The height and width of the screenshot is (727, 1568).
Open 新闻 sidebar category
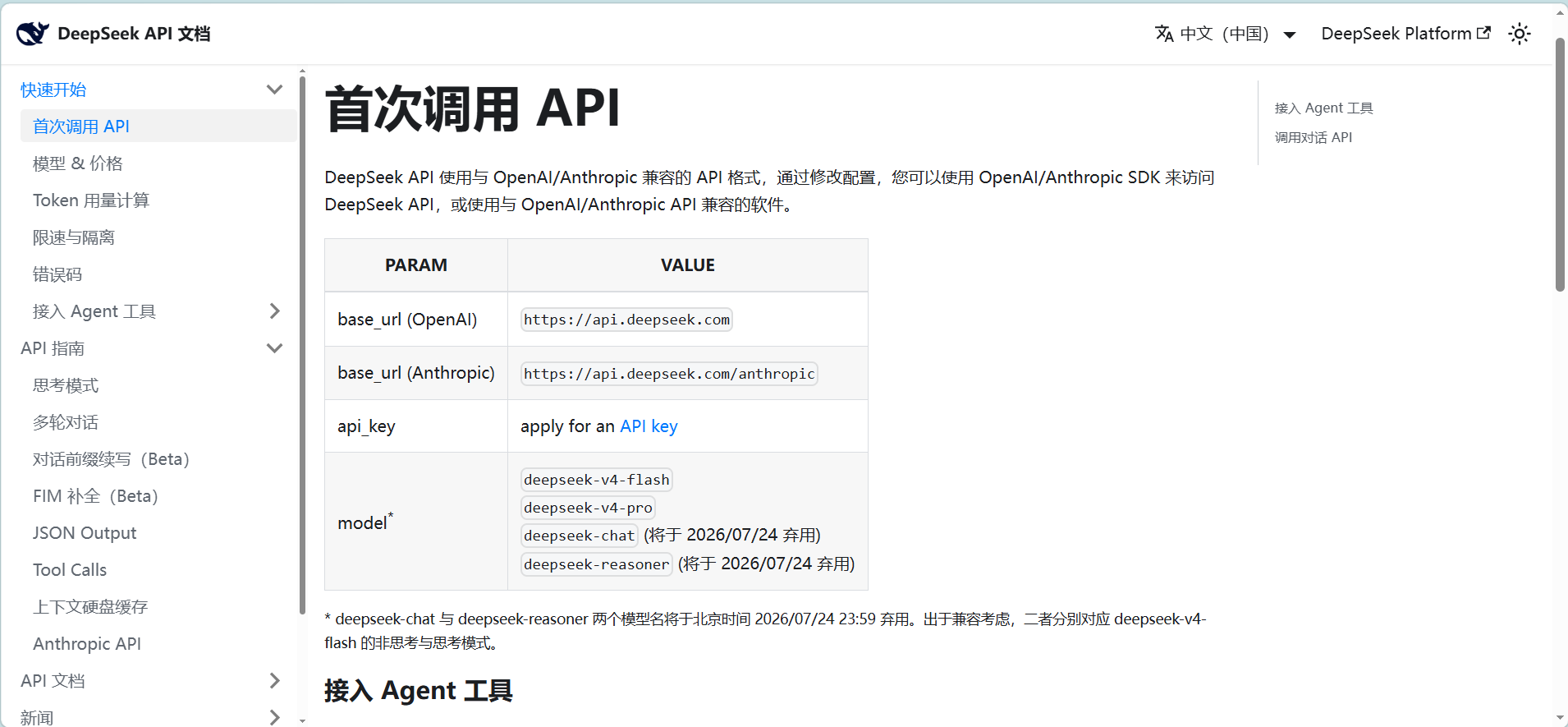tap(37, 717)
